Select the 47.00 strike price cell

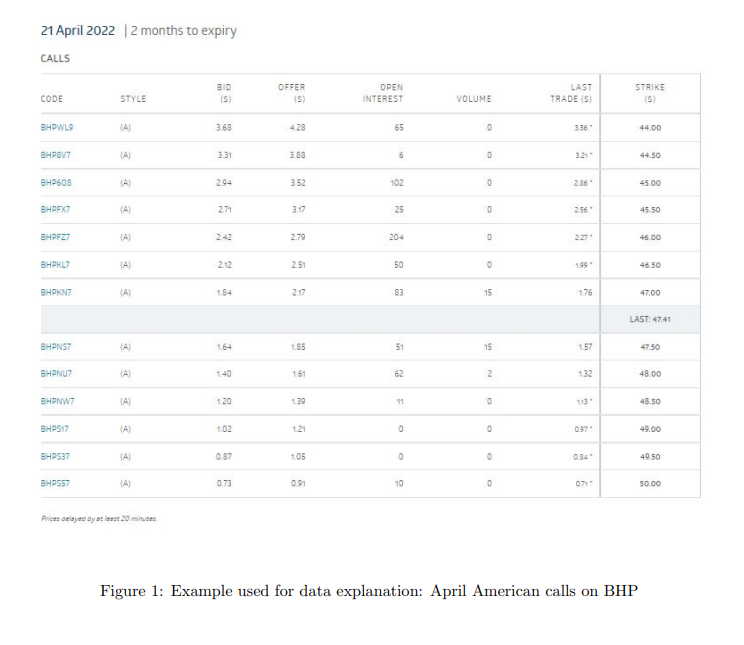[650, 292]
